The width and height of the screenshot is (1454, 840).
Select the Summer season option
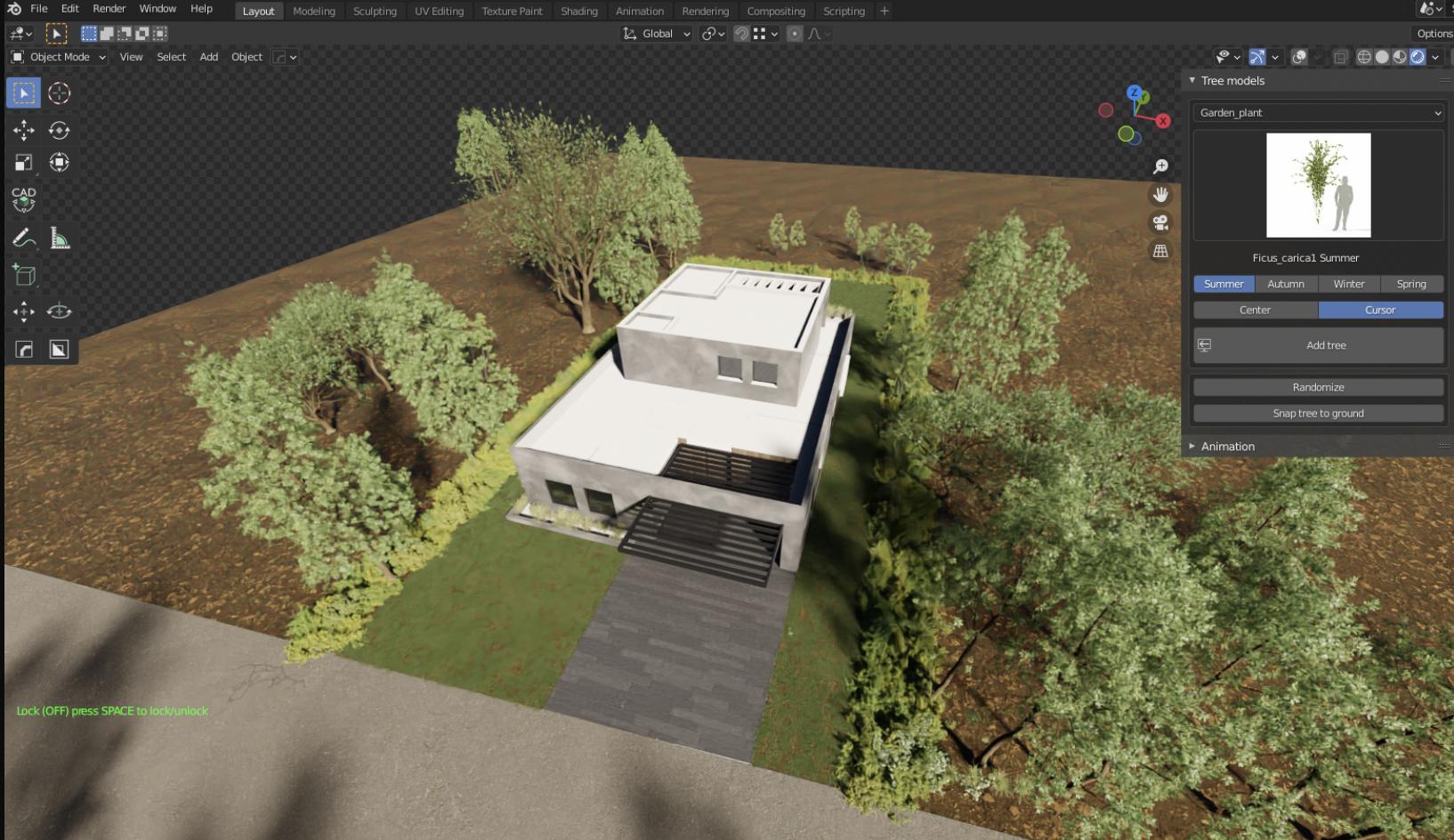(x=1224, y=284)
